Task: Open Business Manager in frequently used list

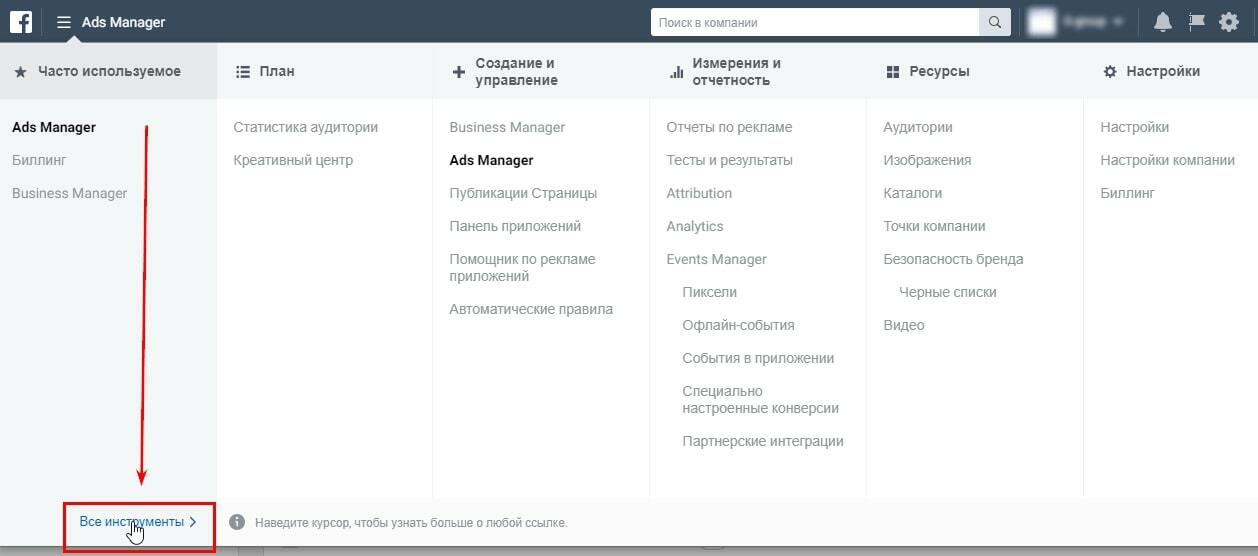Action: 70,193
